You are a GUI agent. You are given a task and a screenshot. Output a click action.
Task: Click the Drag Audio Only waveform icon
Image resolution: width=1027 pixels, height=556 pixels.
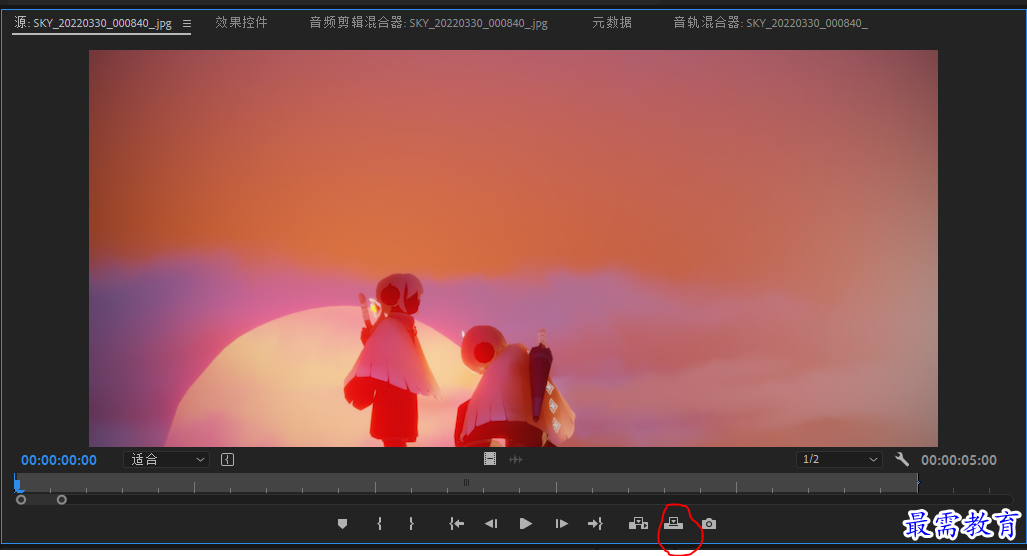516,460
